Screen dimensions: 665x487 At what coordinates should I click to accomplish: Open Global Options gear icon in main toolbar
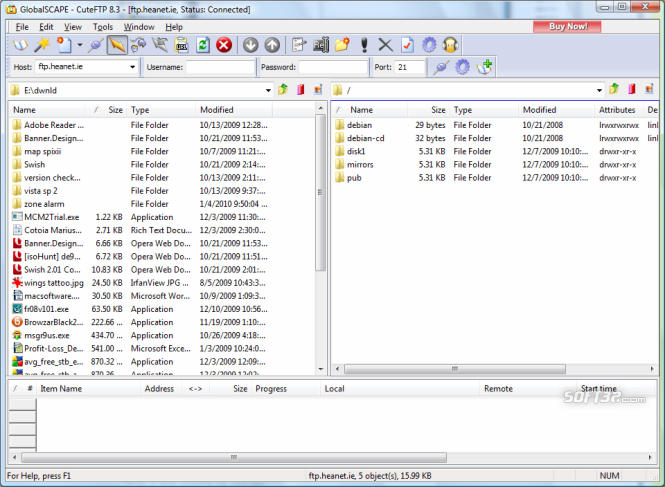click(429, 45)
